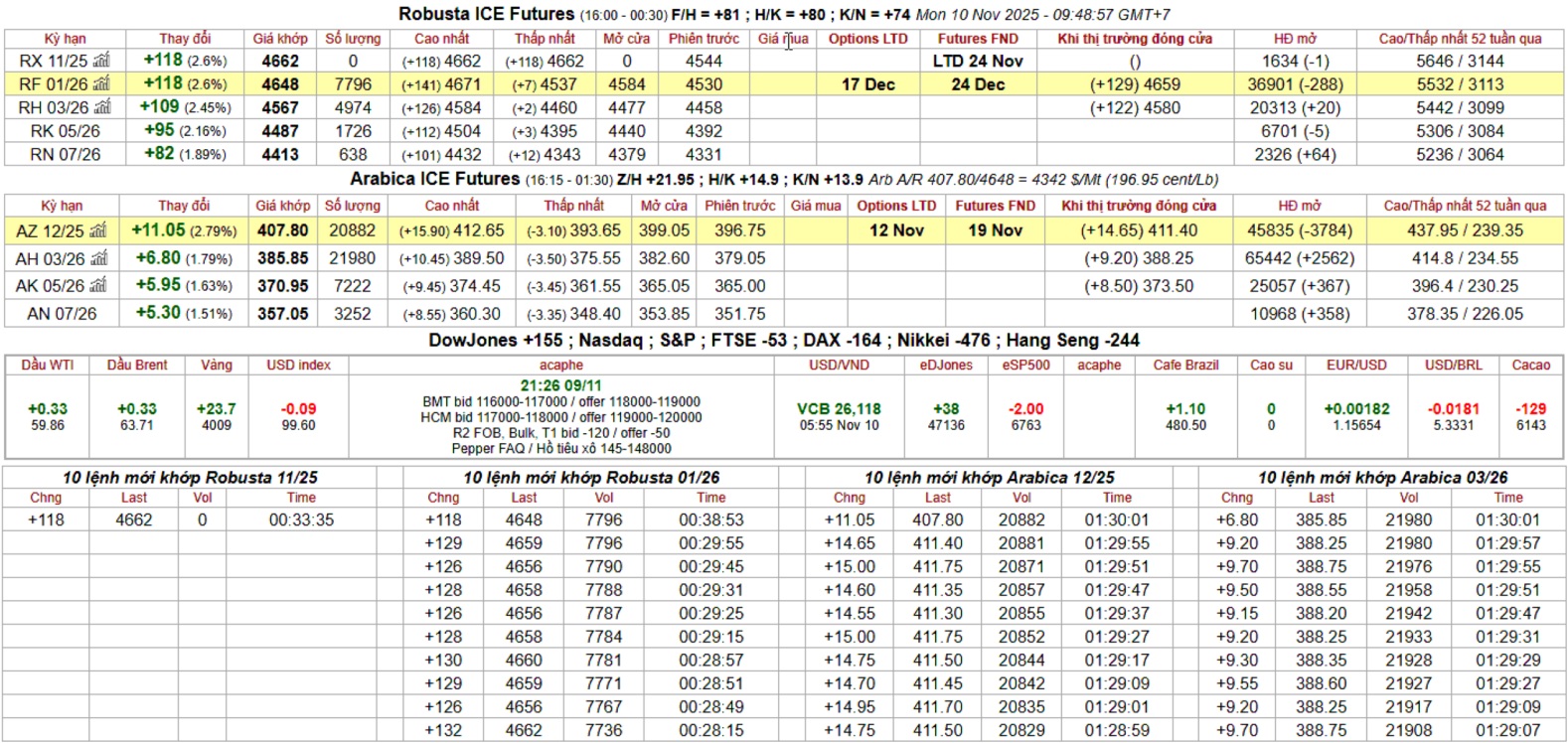This screenshot has width=1568, height=743.
Task: Open chart icon for AZ 12/25 contract
Action: pyautogui.click(x=97, y=230)
